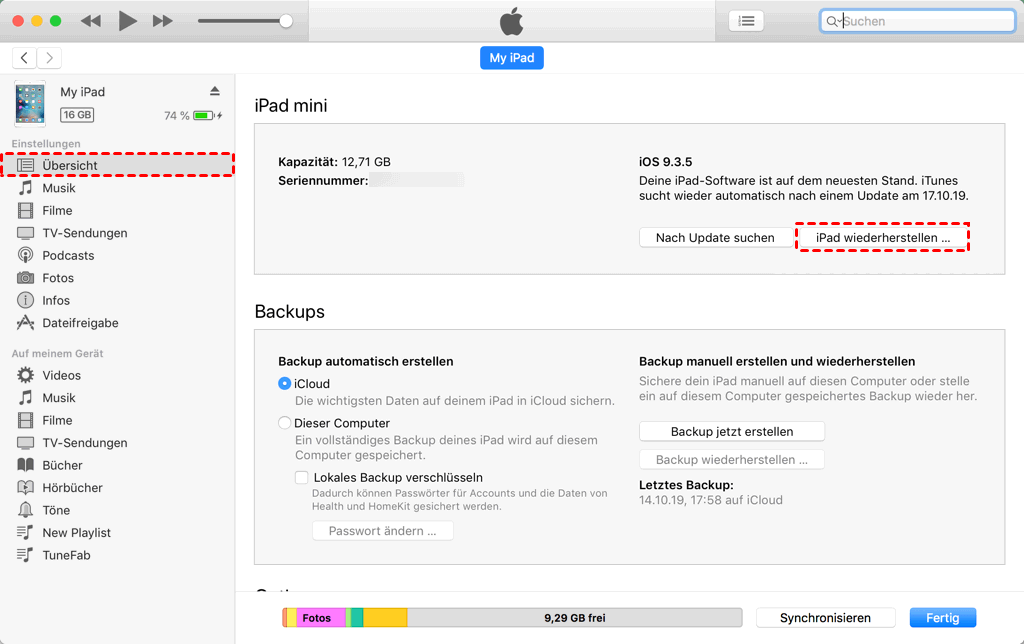This screenshot has height=644, width=1024.
Task: Open Fotos in the sidebar
Action: click(58, 278)
